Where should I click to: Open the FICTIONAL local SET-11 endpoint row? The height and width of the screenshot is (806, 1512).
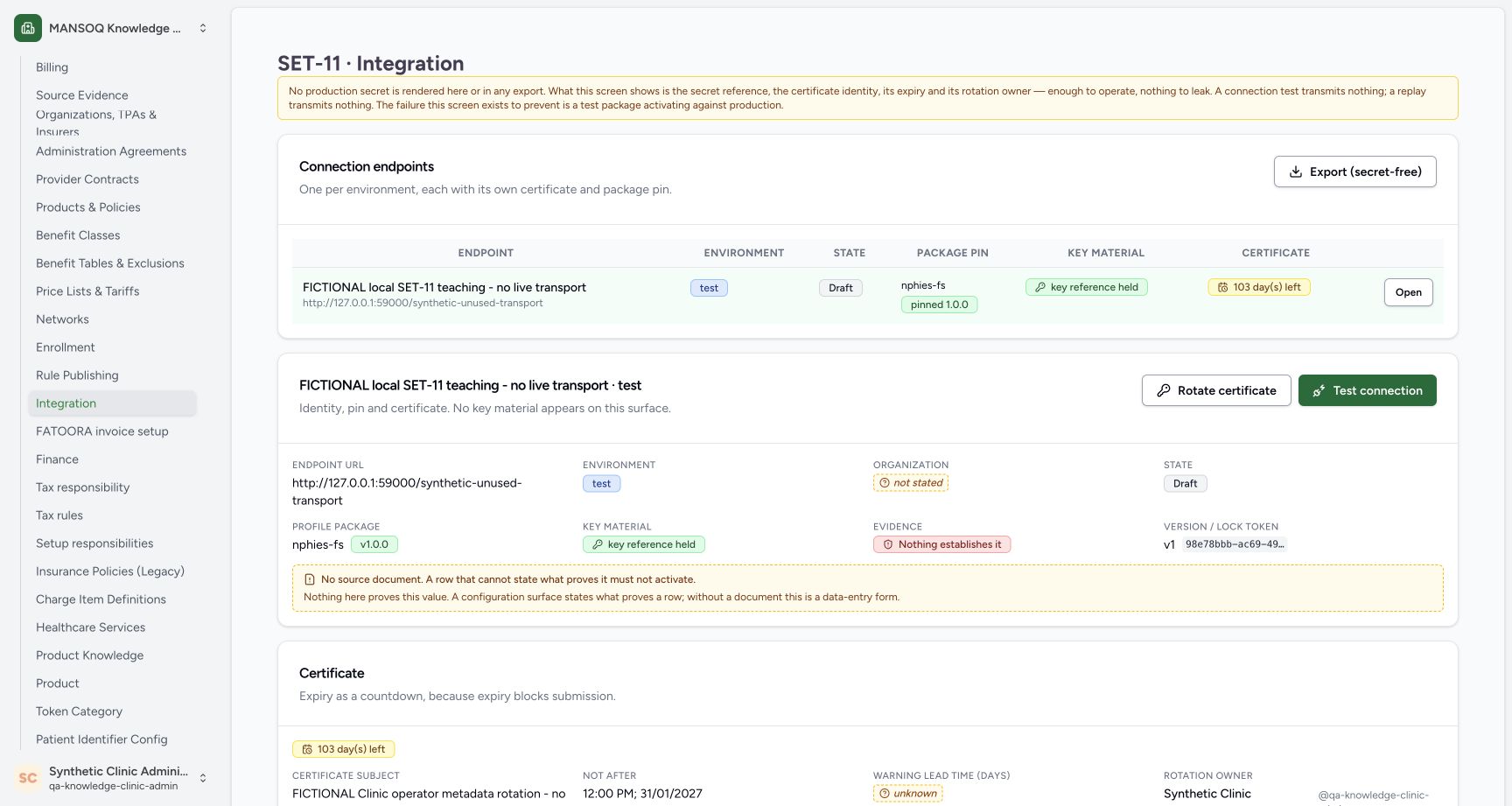[x=1408, y=292]
